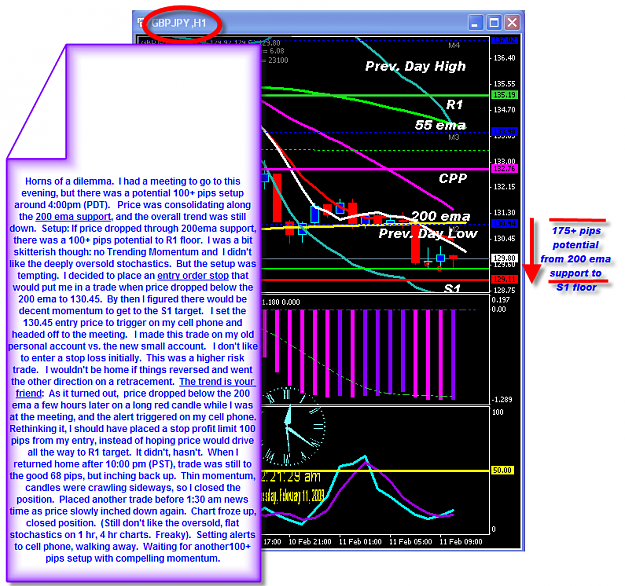Image resolution: width=625 pixels, height=586 pixels.
Task: Click the 131.30 price axis value
Action: click(x=504, y=212)
